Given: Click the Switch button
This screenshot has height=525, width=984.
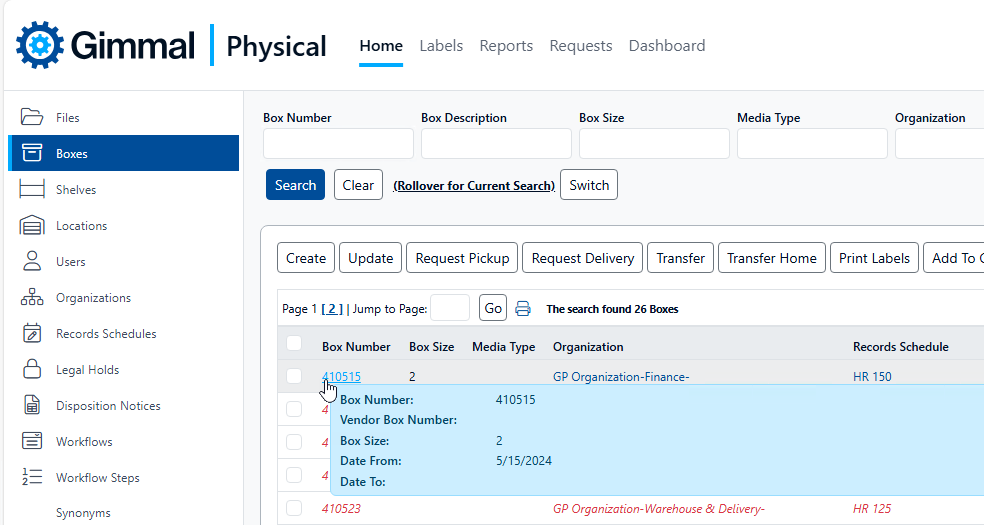Looking at the screenshot, I should (x=589, y=185).
